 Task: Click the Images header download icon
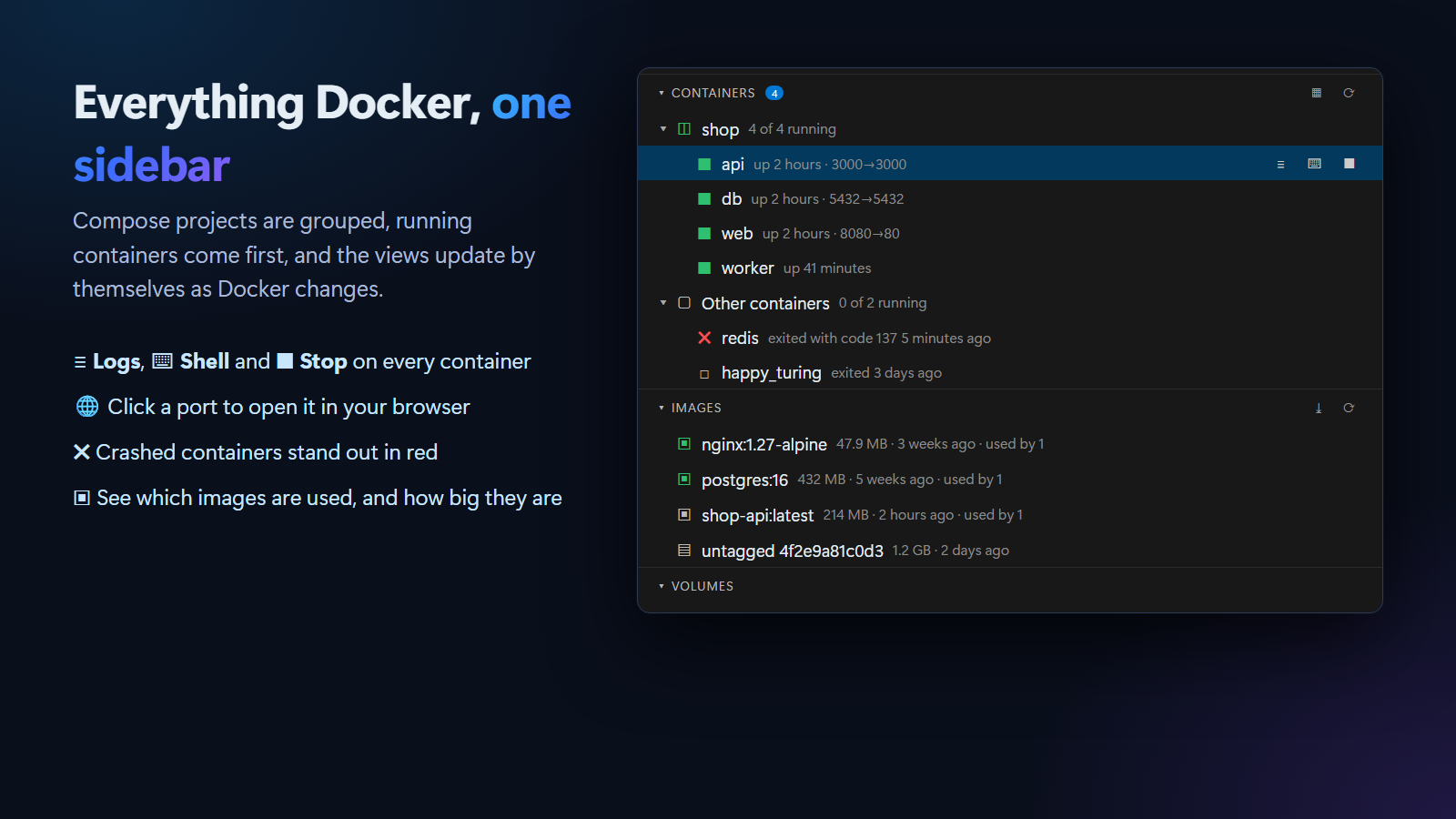1318,408
